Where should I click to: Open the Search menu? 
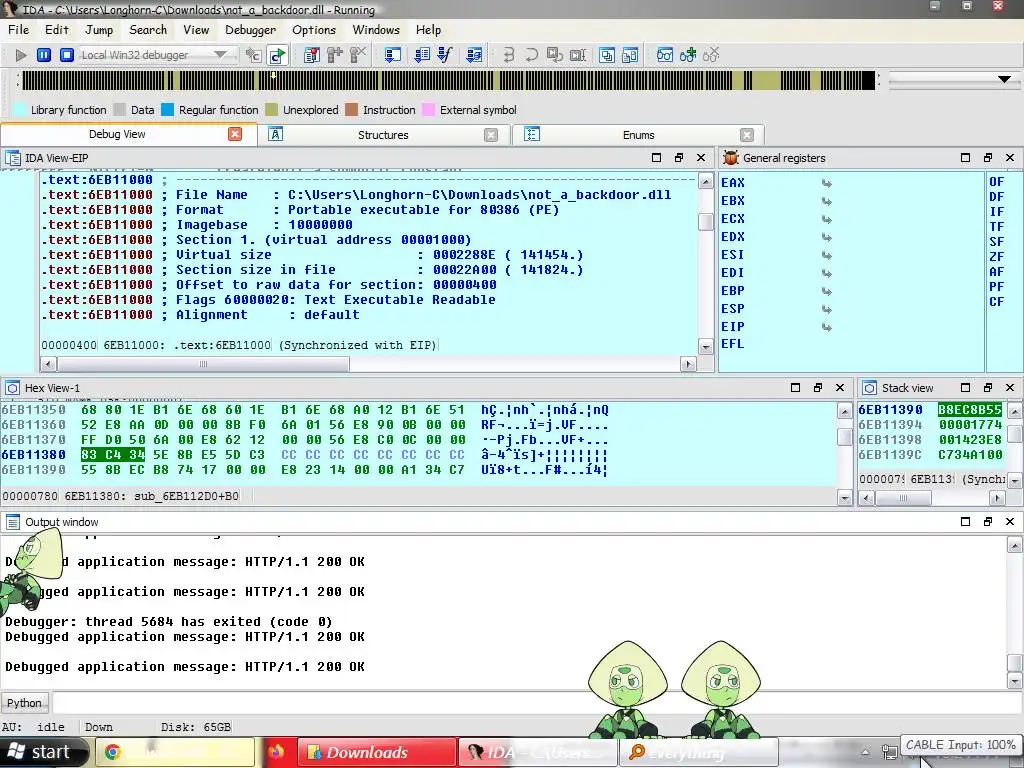click(x=148, y=30)
